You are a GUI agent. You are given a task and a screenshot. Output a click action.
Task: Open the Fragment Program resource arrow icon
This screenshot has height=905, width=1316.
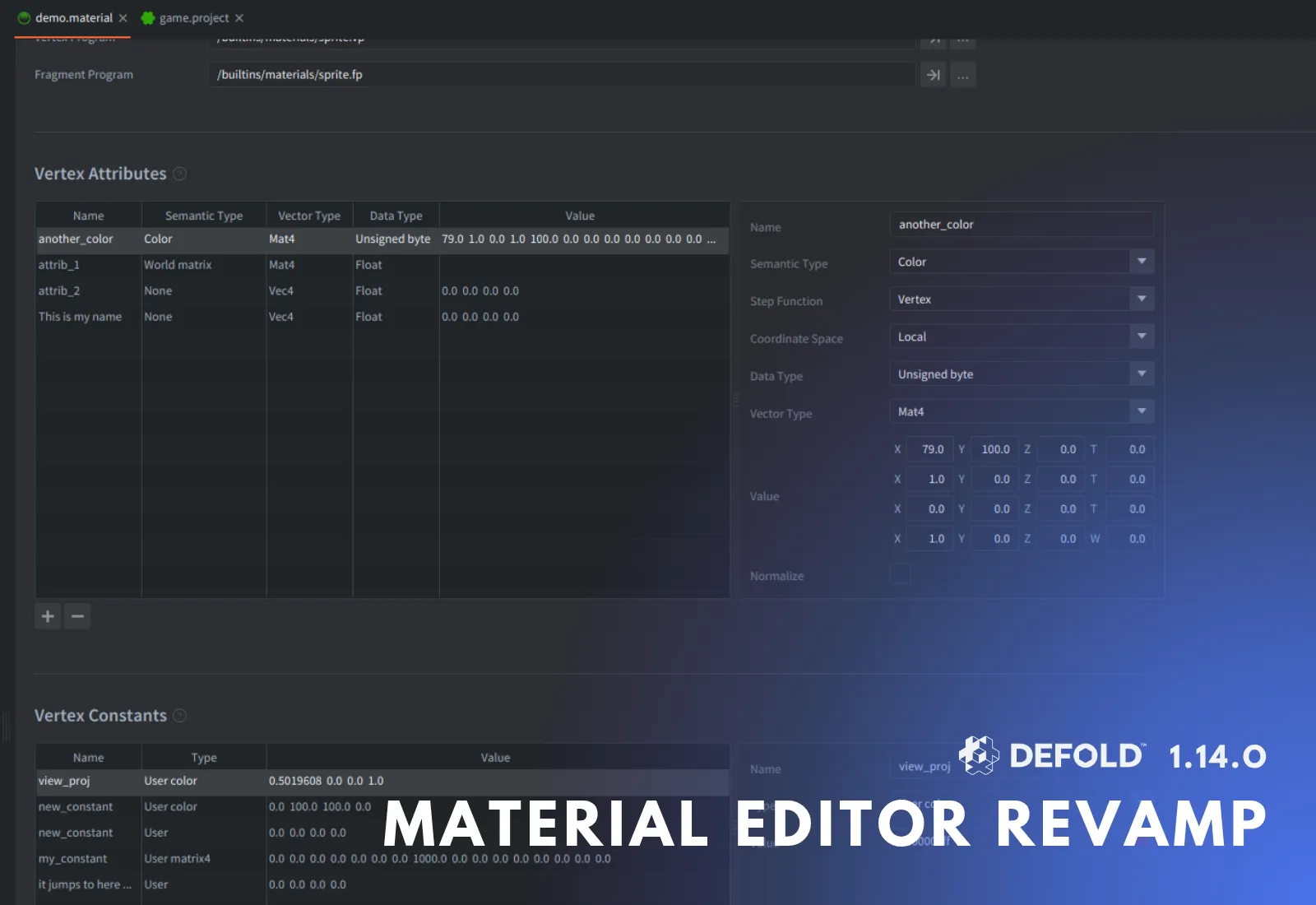(933, 75)
